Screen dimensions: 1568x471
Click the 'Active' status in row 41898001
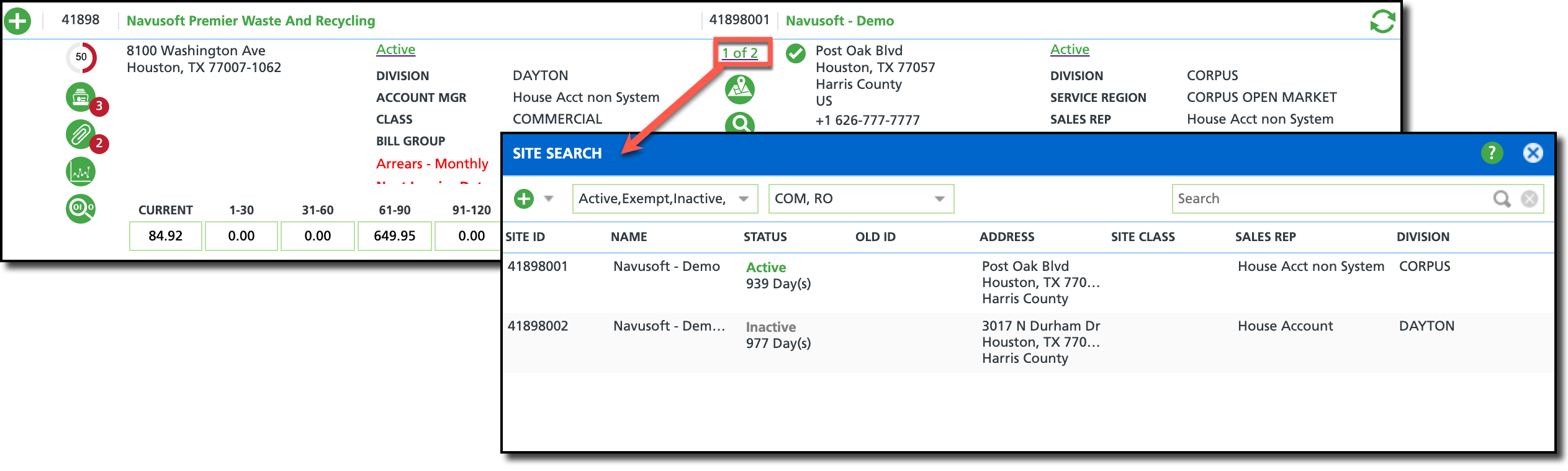tap(766, 267)
